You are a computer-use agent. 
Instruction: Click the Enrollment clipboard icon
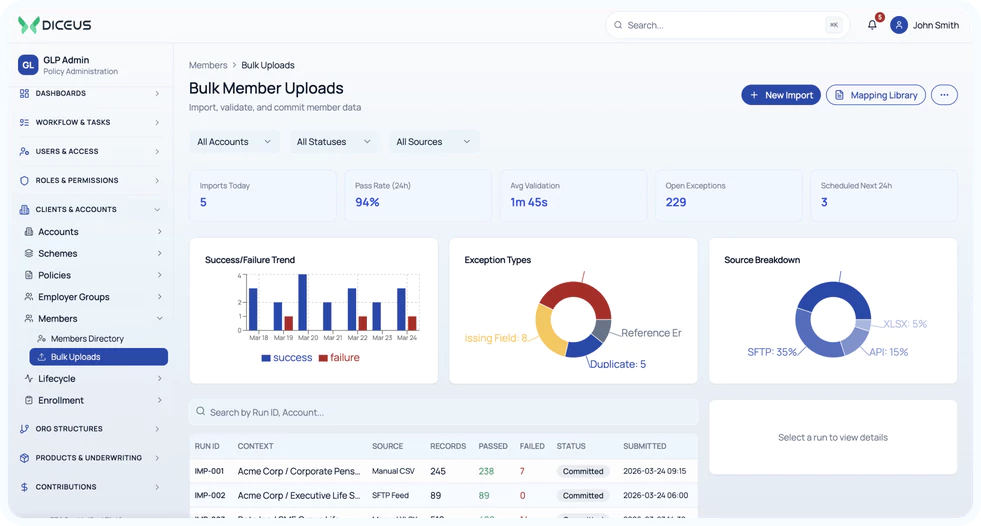pos(29,400)
